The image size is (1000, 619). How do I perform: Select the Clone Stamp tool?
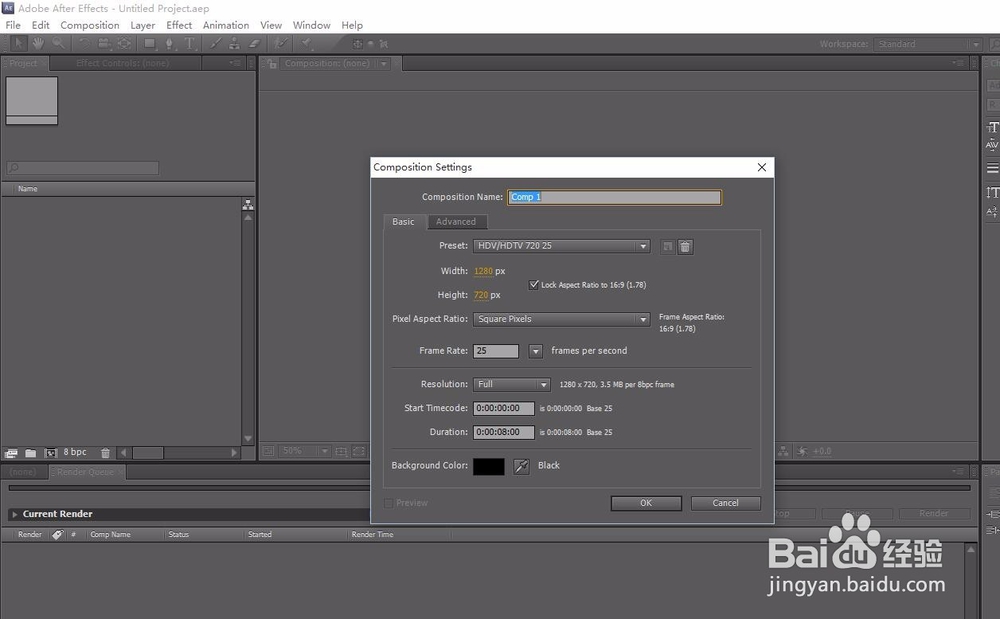(235, 43)
